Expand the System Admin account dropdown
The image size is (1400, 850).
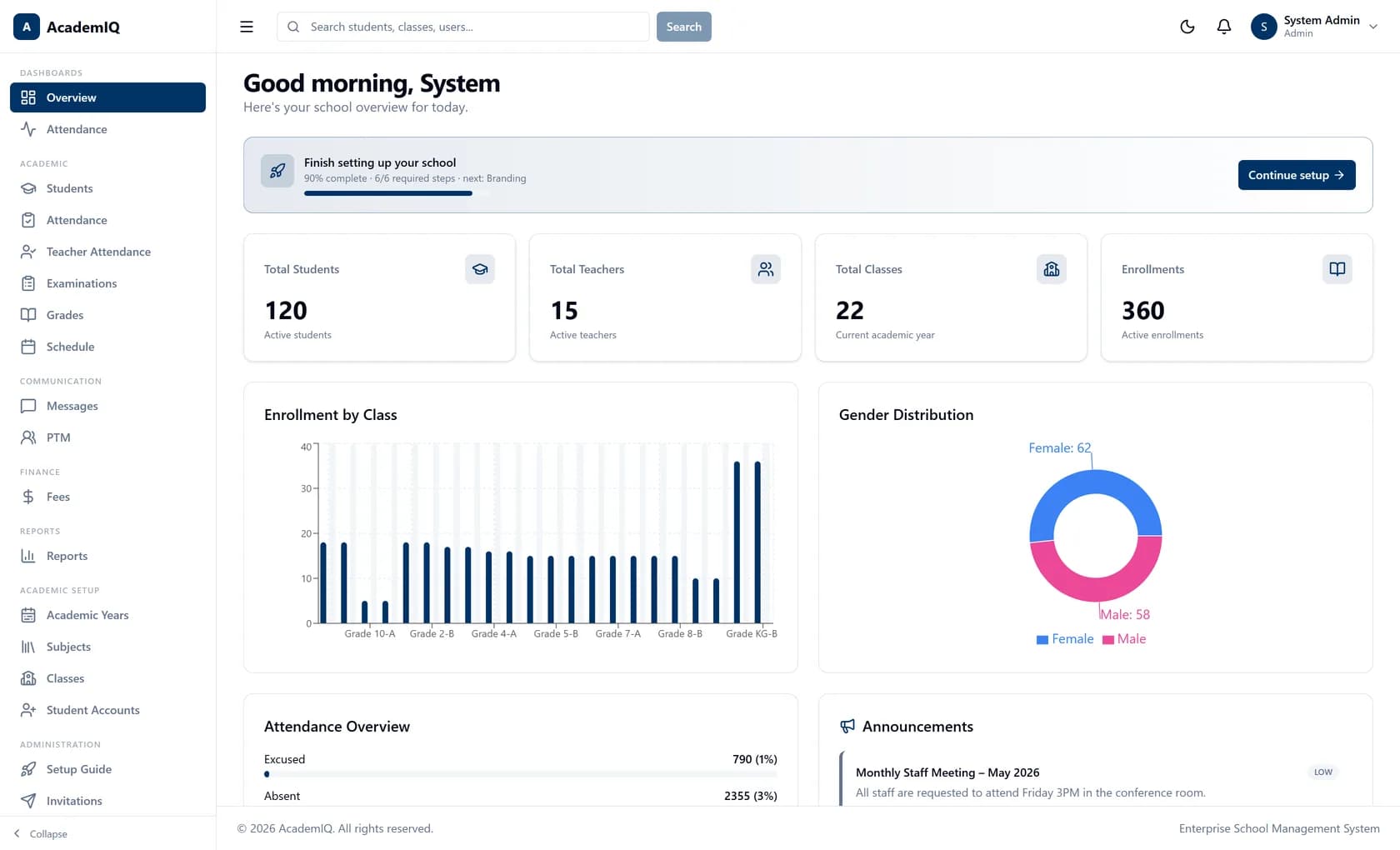coord(1315,27)
